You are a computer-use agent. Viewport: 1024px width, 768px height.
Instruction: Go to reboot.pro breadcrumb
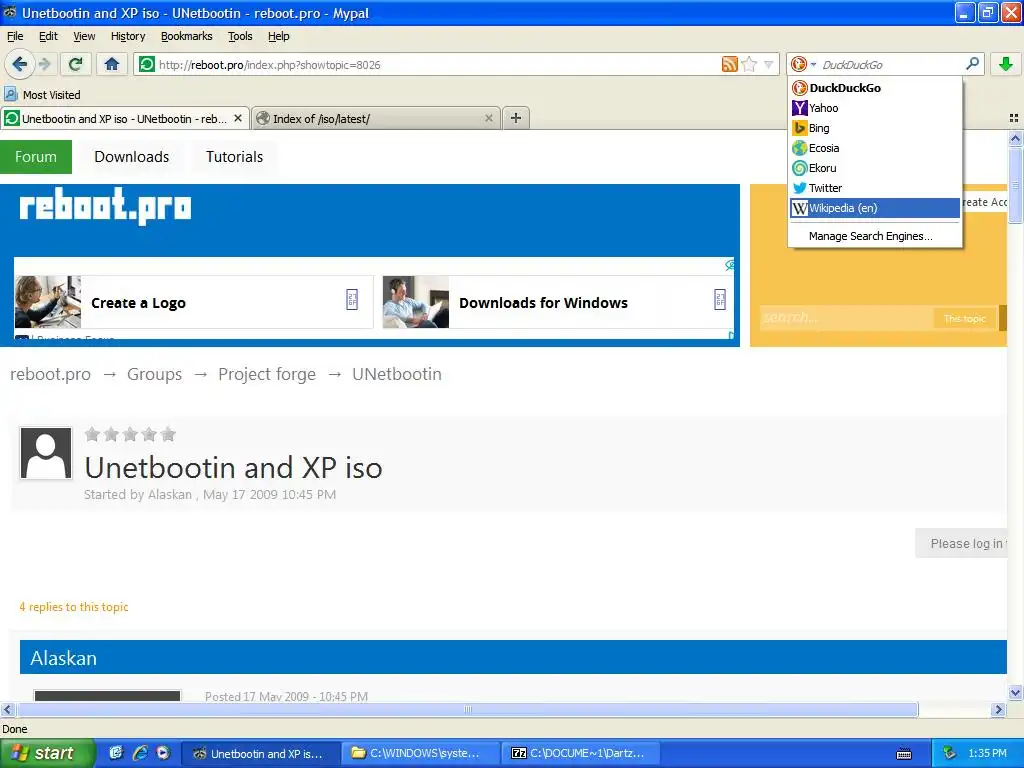(x=50, y=374)
